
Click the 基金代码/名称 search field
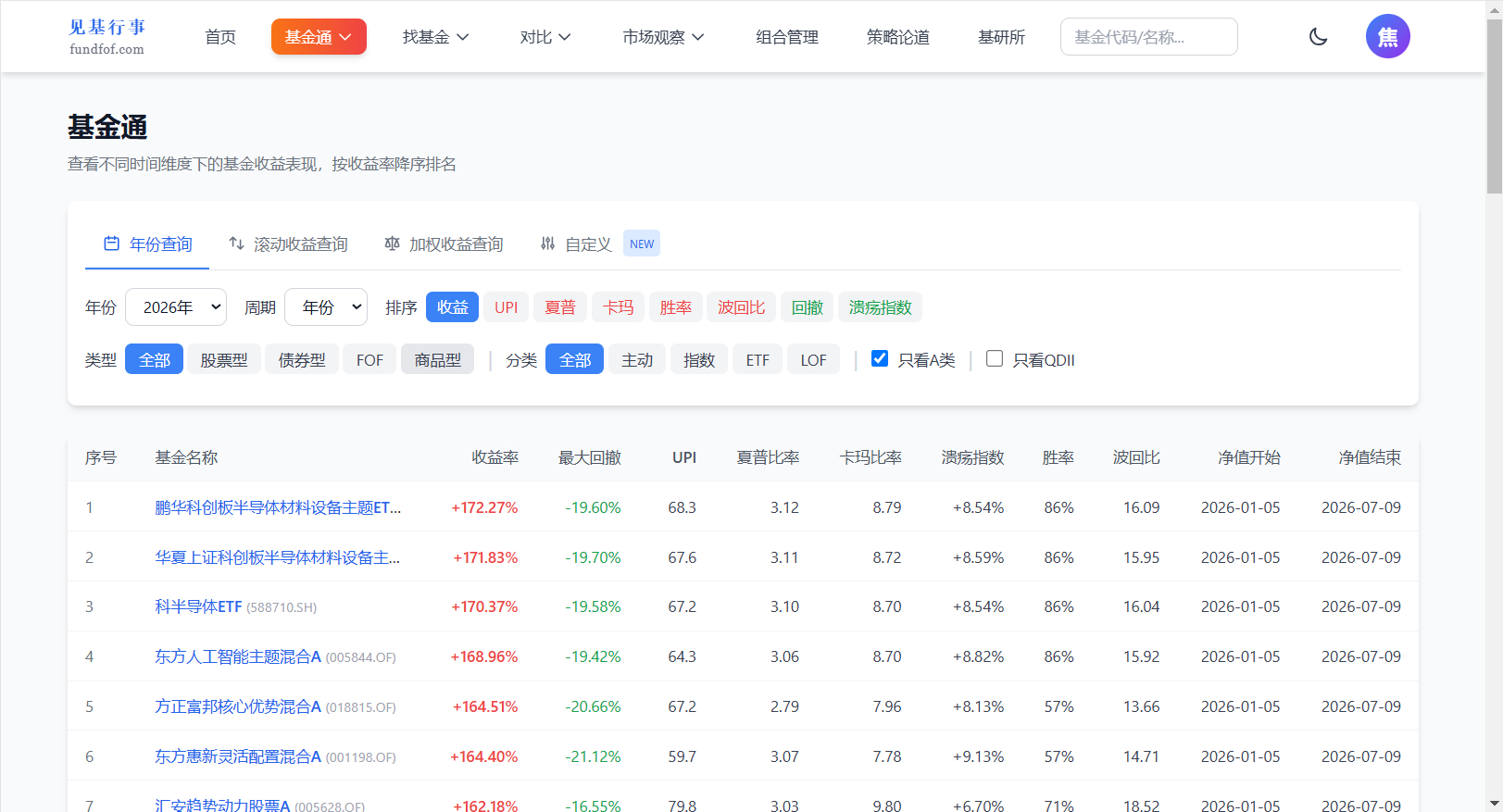[1148, 37]
